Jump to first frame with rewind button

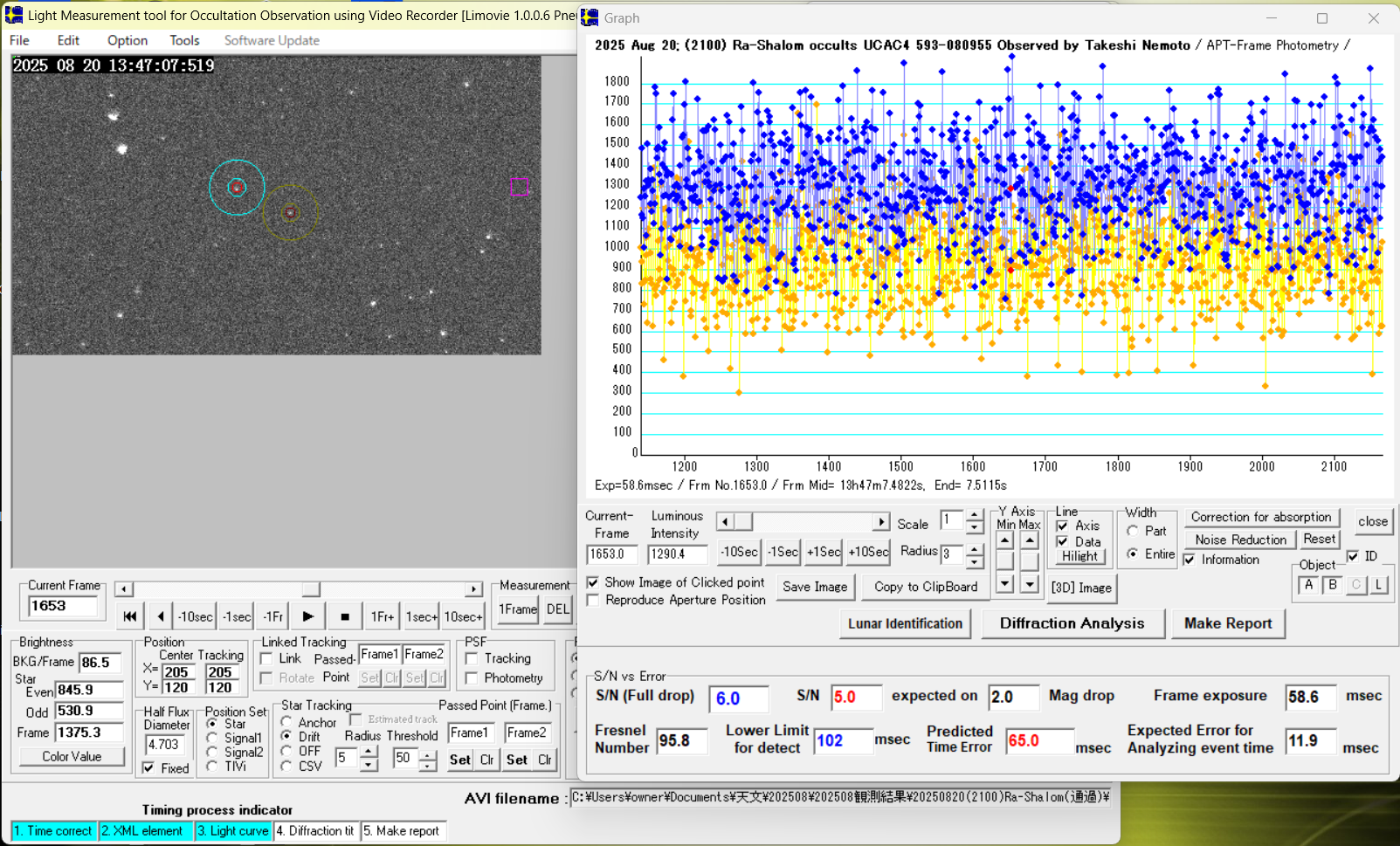(129, 616)
